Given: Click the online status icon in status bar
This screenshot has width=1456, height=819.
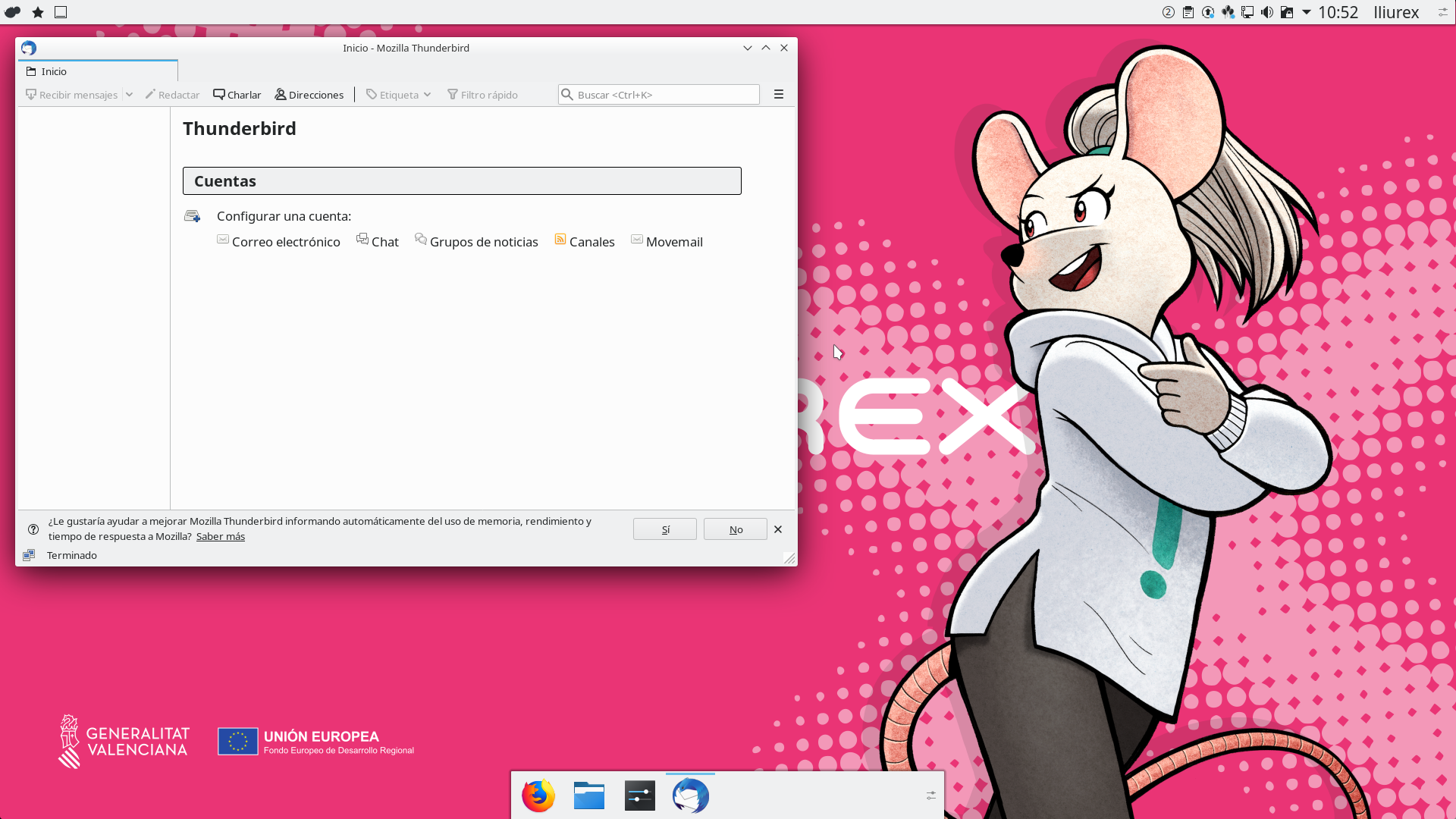Looking at the screenshot, I should pos(29,555).
